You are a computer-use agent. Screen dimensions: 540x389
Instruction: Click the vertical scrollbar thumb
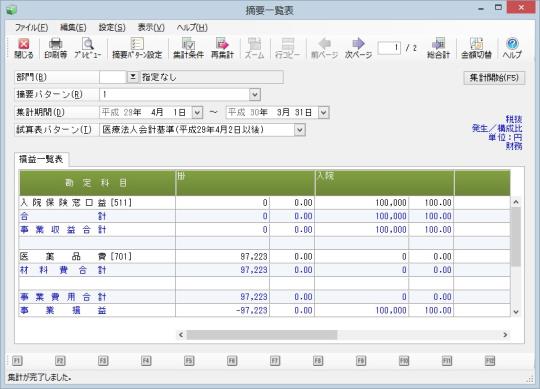pos(516,237)
